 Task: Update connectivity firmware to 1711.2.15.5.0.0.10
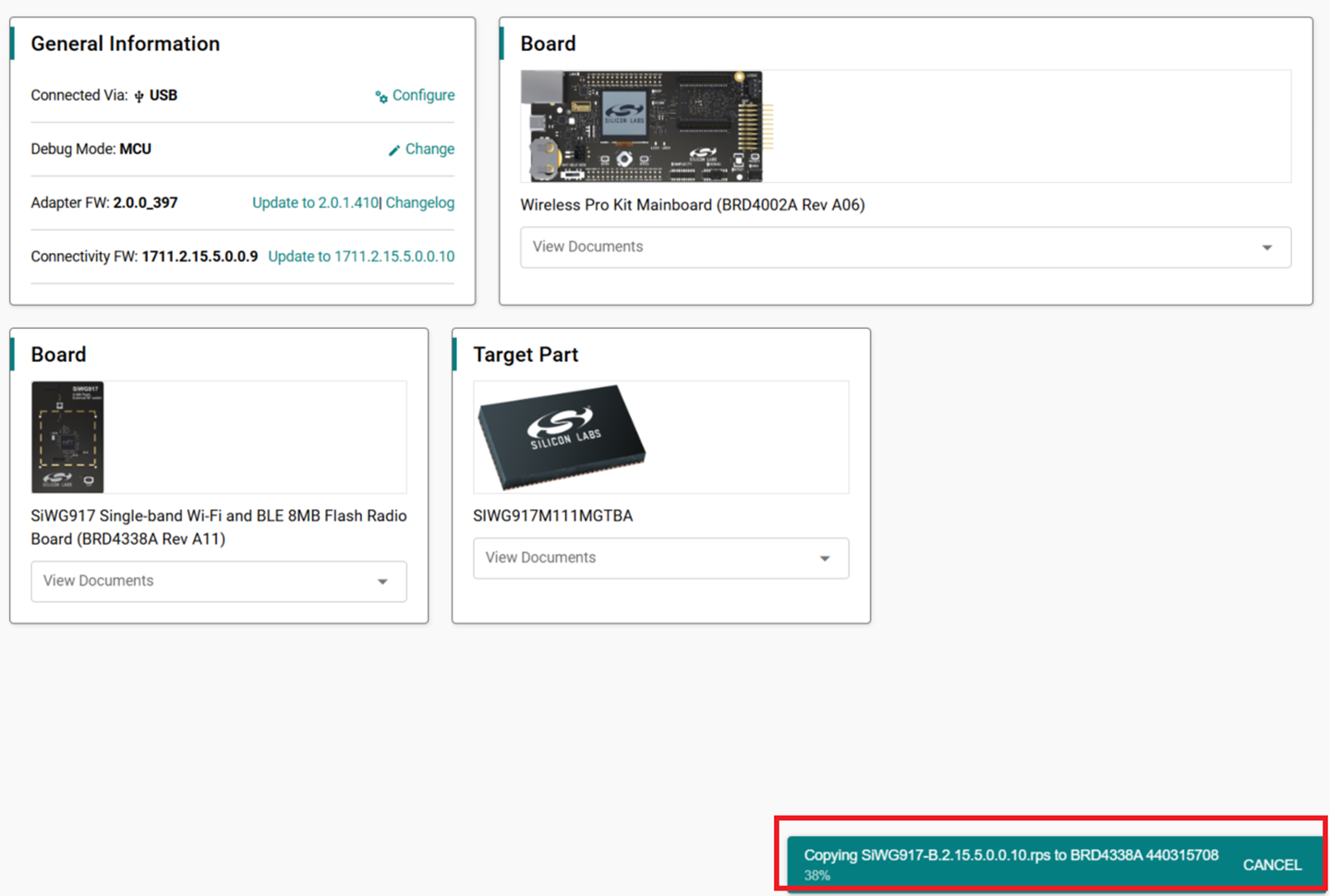click(x=361, y=257)
